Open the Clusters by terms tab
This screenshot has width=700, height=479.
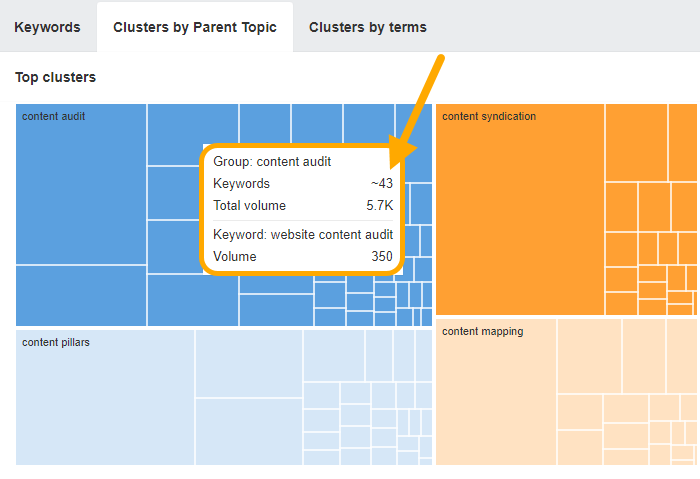(367, 27)
